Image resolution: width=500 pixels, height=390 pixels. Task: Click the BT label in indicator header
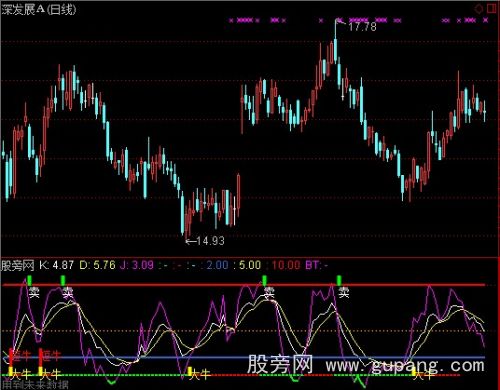click(x=312, y=265)
